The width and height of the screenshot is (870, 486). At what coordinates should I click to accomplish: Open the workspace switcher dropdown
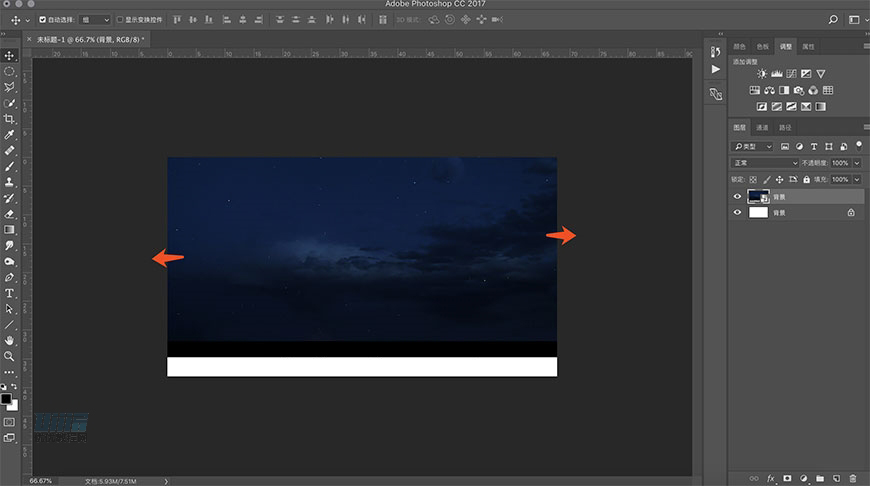pyautogui.click(x=858, y=20)
